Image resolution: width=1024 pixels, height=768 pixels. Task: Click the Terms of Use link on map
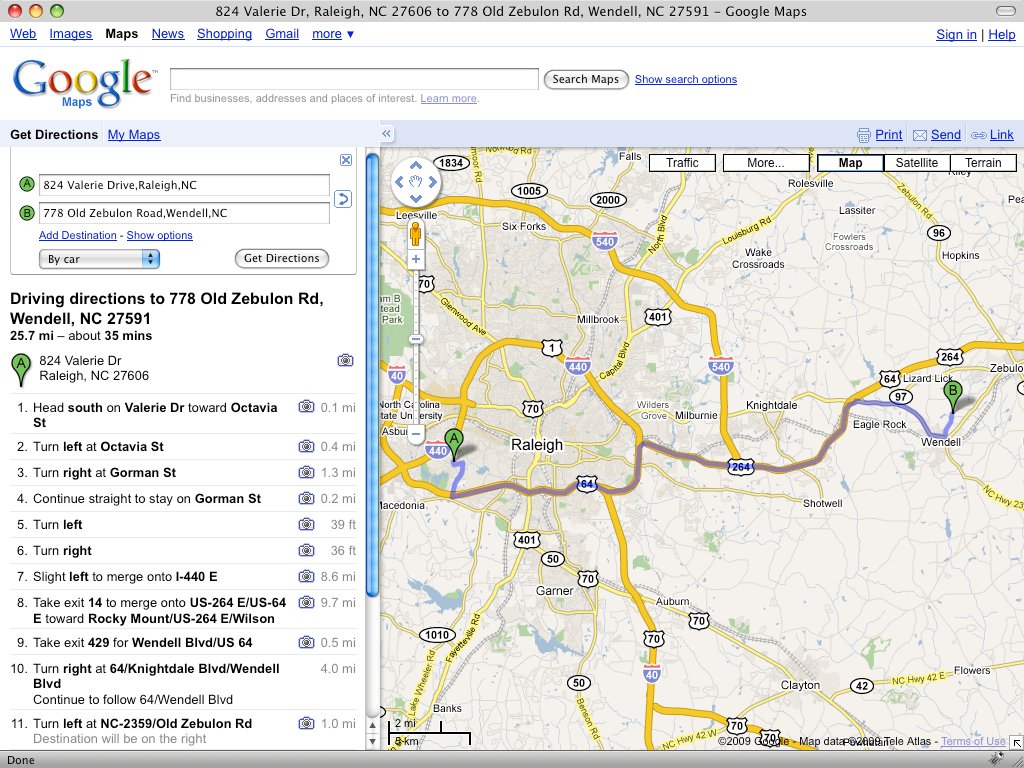click(x=973, y=741)
